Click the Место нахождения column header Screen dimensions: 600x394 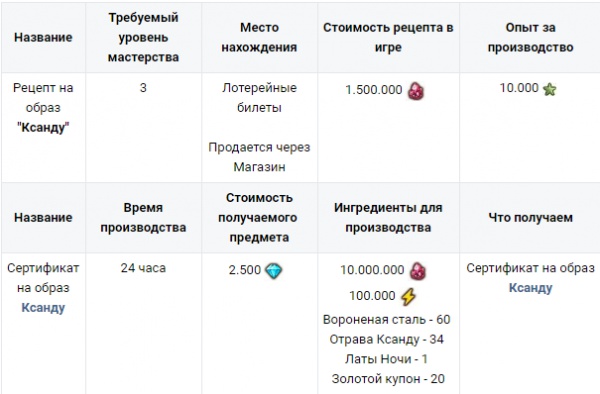point(259,37)
